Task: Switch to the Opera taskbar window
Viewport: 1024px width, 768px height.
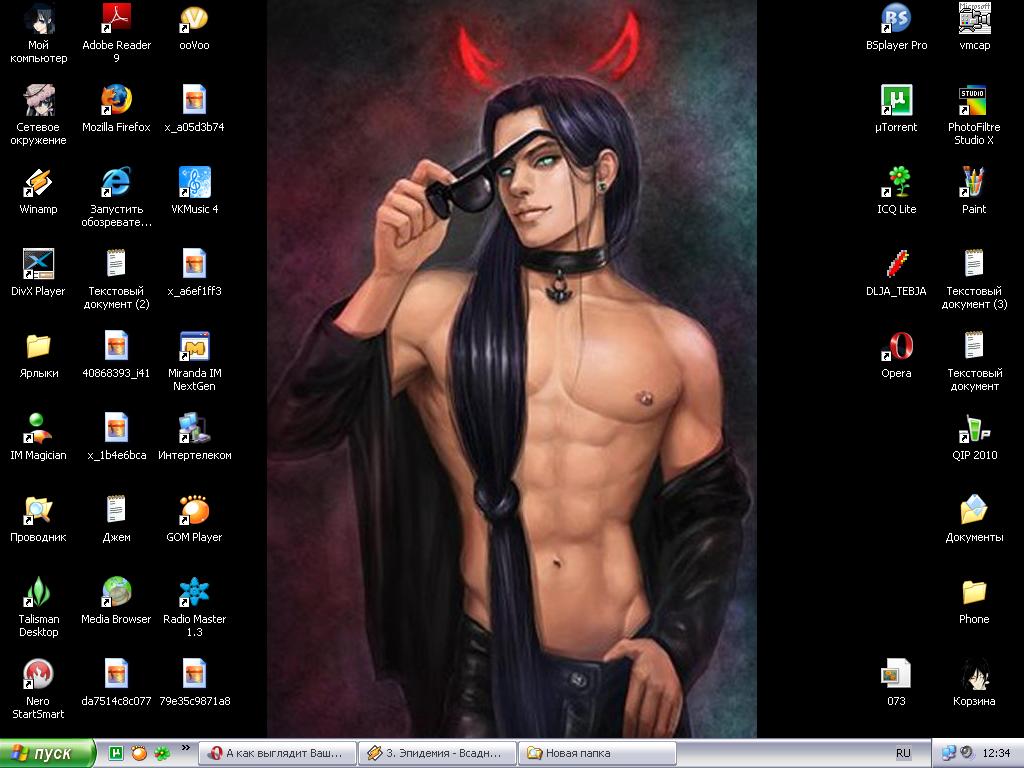Action: [277, 753]
